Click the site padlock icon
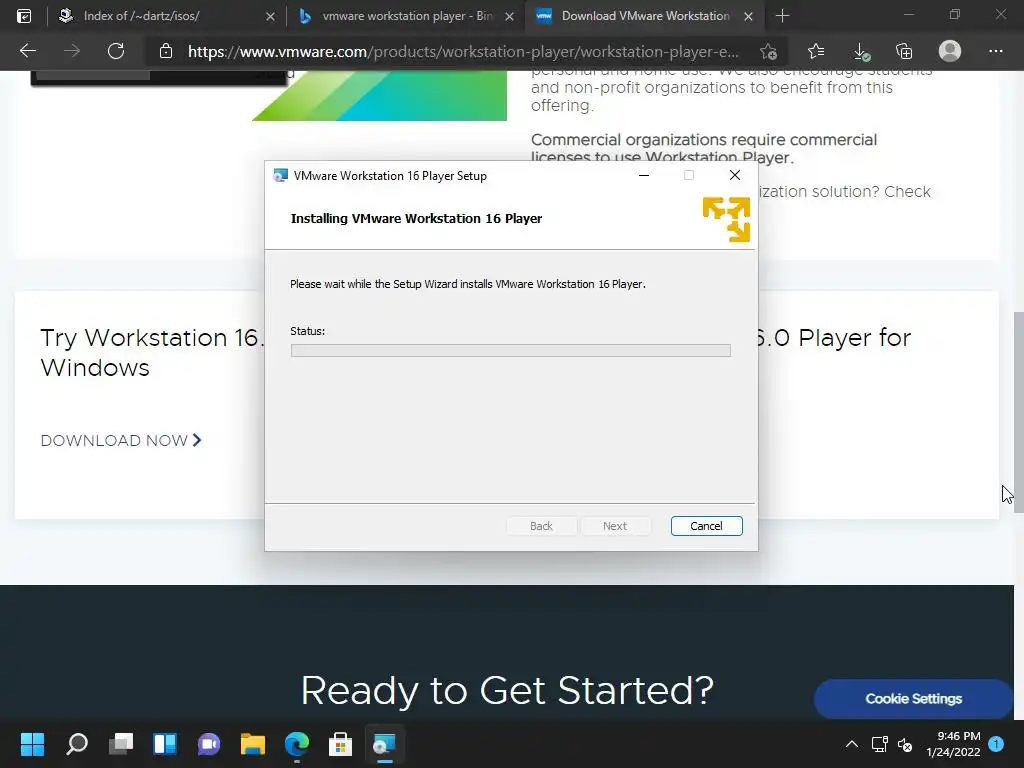Viewport: 1024px width, 768px height. click(166, 51)
